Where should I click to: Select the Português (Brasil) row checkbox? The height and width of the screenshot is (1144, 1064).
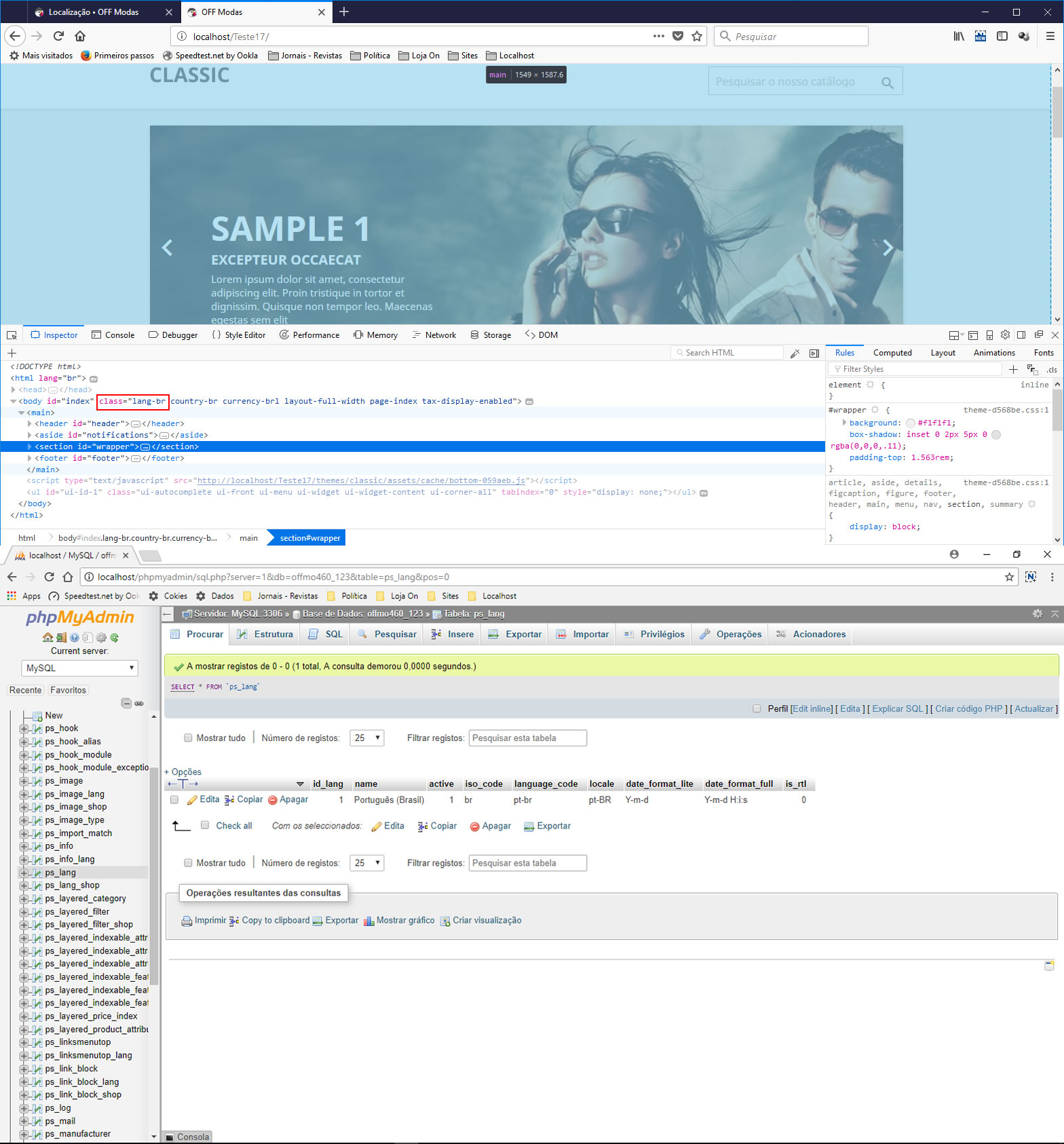174,800
